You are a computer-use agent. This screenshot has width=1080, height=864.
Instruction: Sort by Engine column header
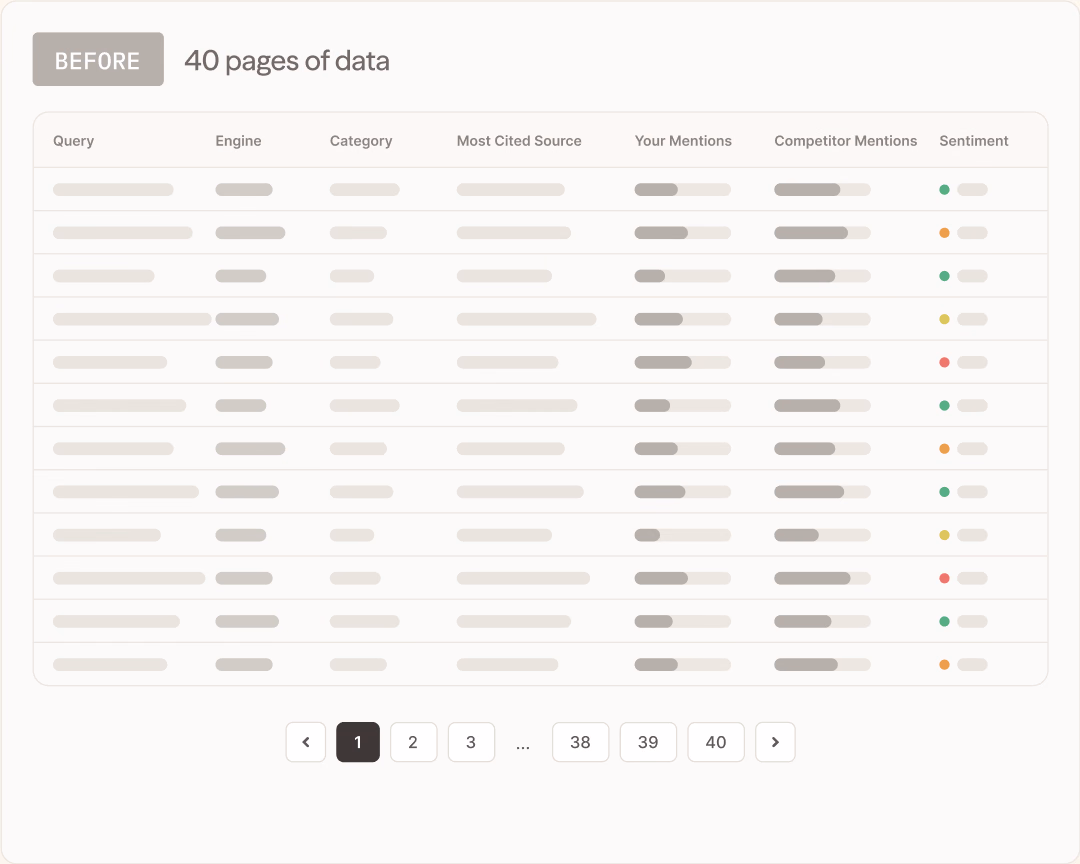[x=238, y=141]
